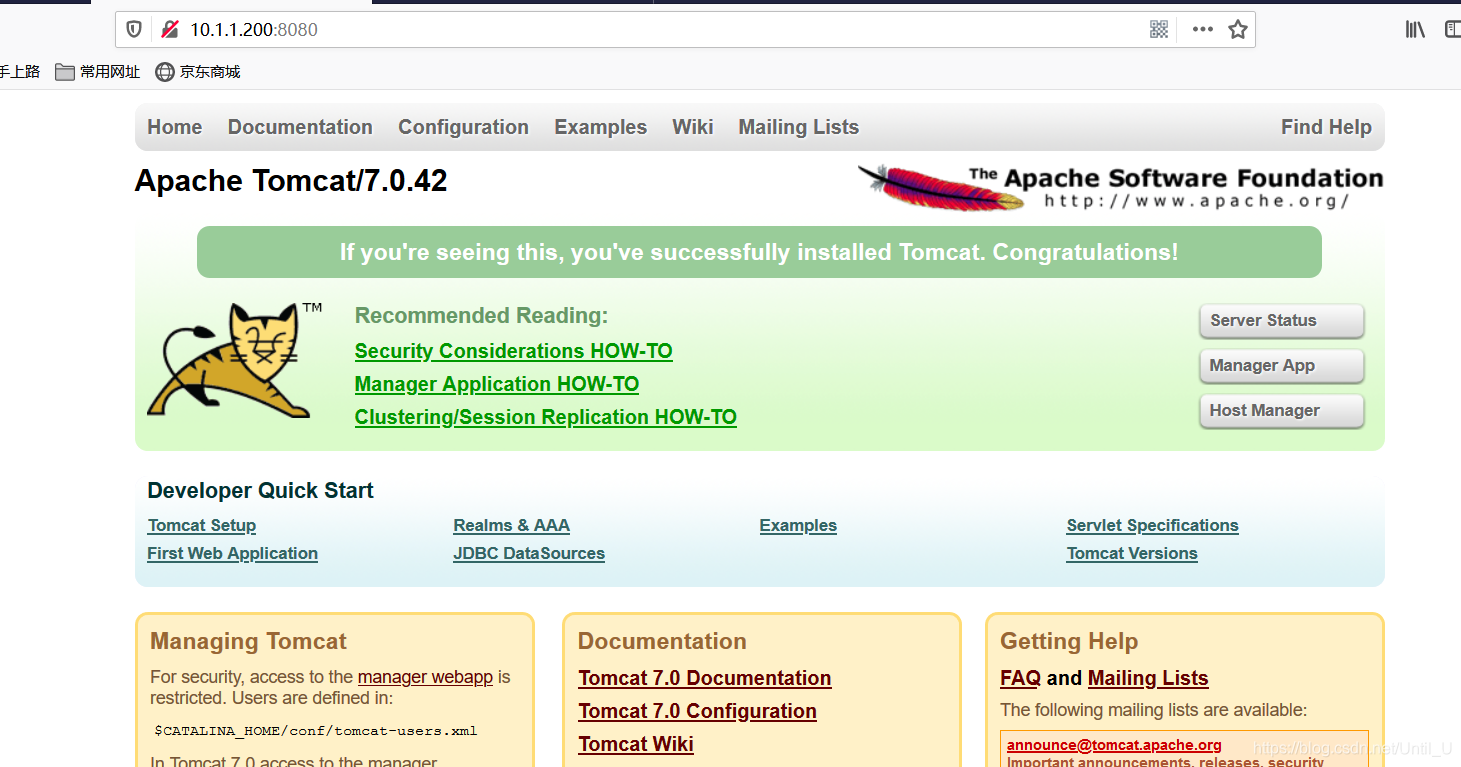Open the Library icon in toolbar
Viewport: 1461px width, 767px height.
point(1415,29)
